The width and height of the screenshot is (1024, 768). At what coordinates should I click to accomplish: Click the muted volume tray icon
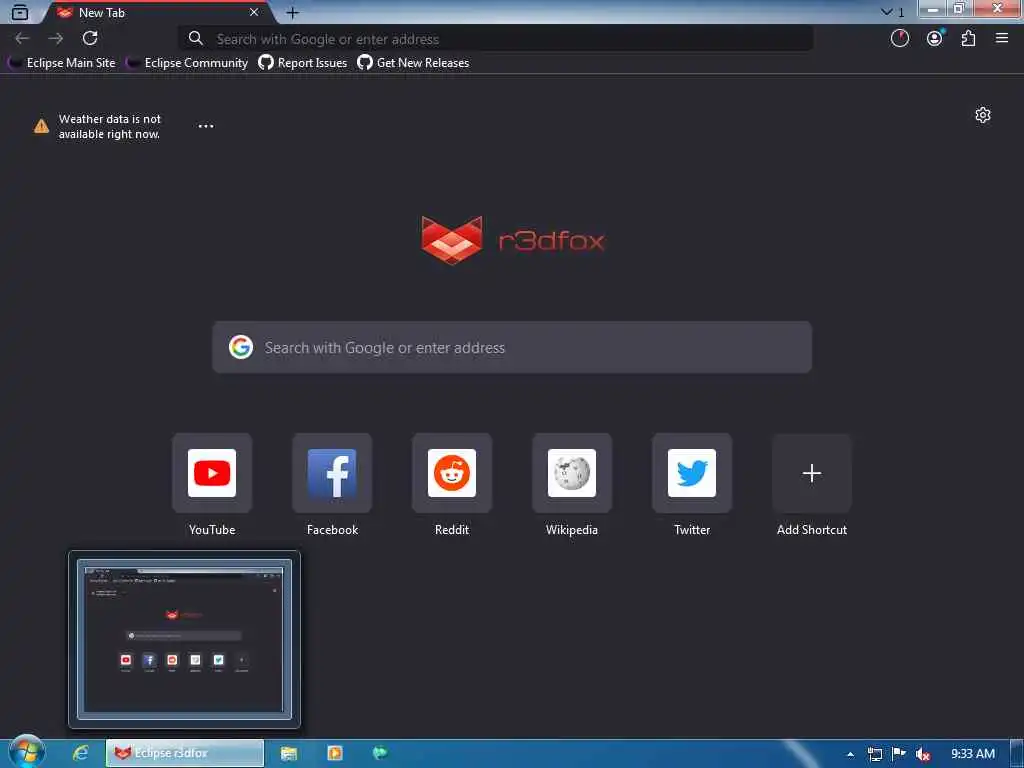click(x=923, y=754)
